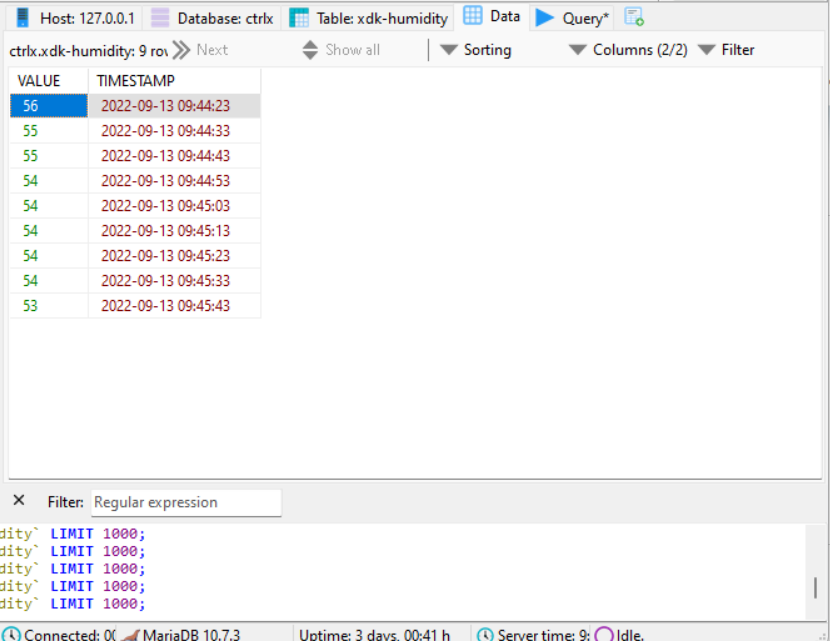Open the Table: xdk-humidity tab
830x641 pixels.
(x=369, y=18)
